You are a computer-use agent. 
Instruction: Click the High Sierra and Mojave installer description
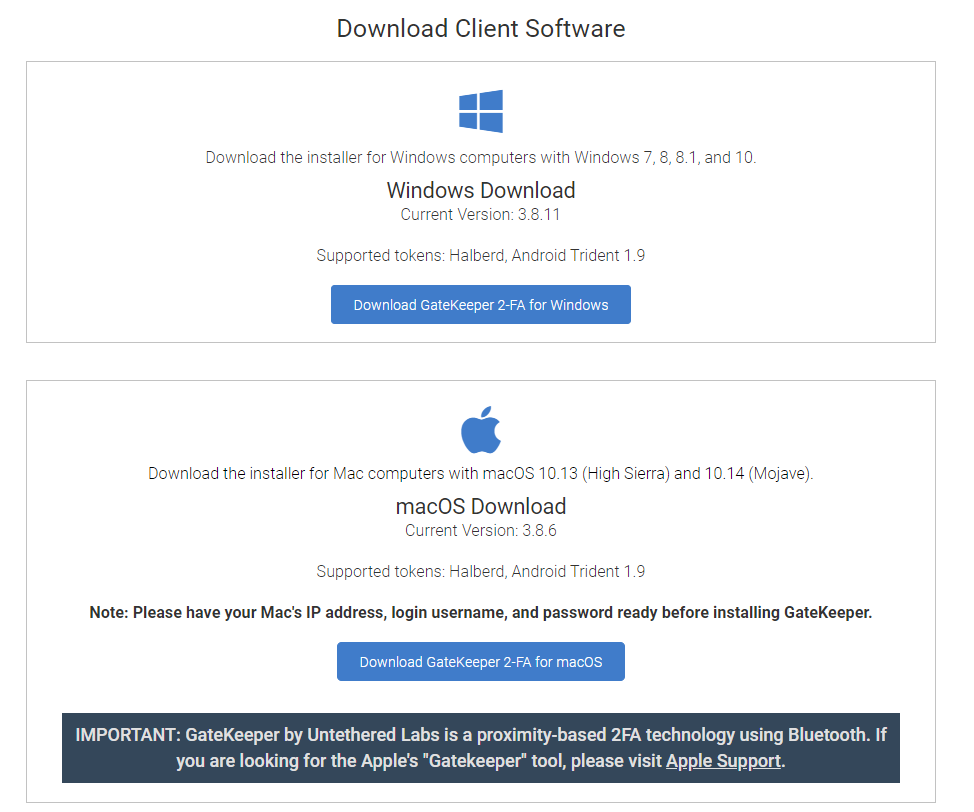[x=481, y=474]
